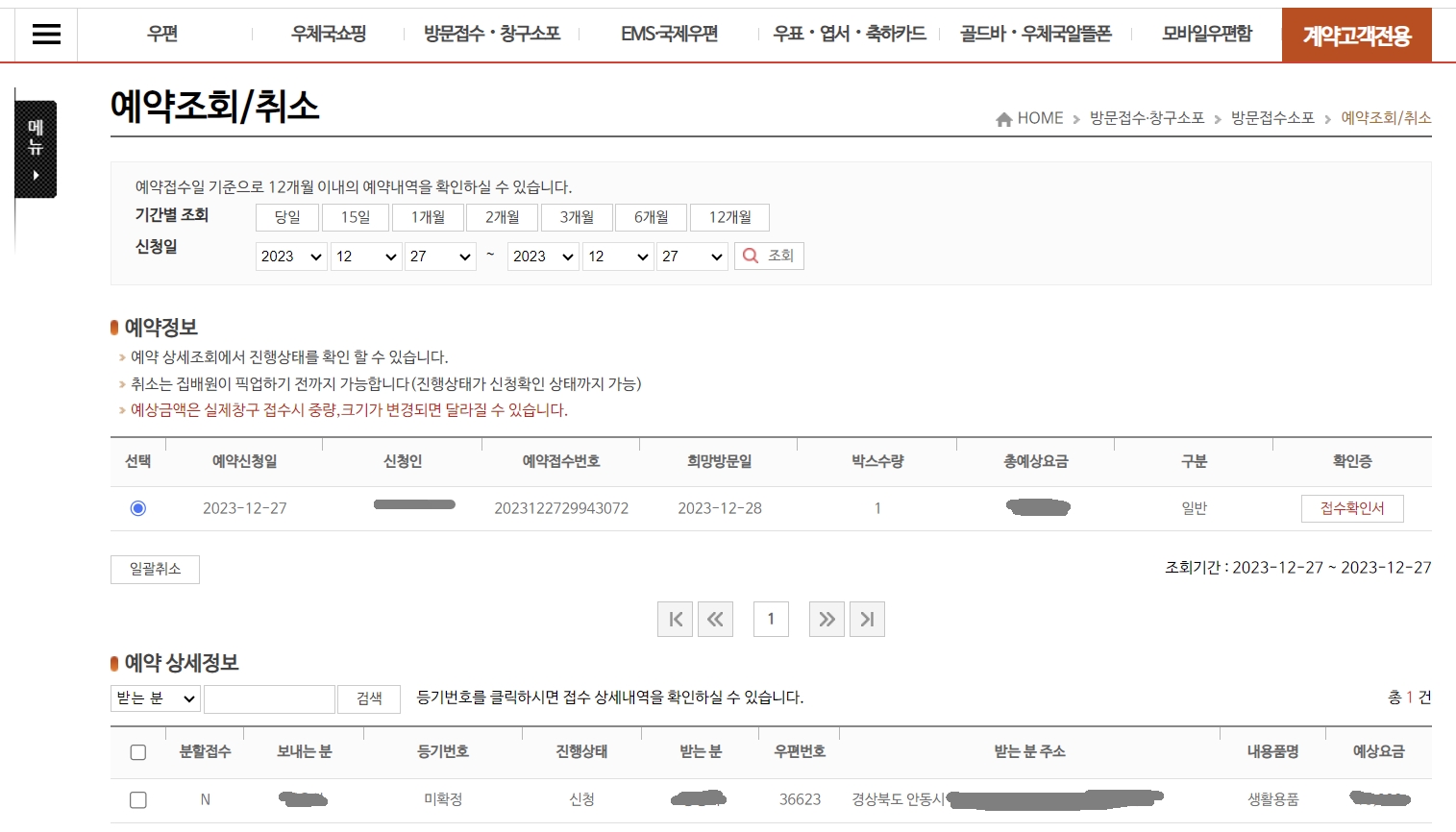Jump to the last page icon
This screenshot has height=832, width=1456.
(x=867, y=619)
